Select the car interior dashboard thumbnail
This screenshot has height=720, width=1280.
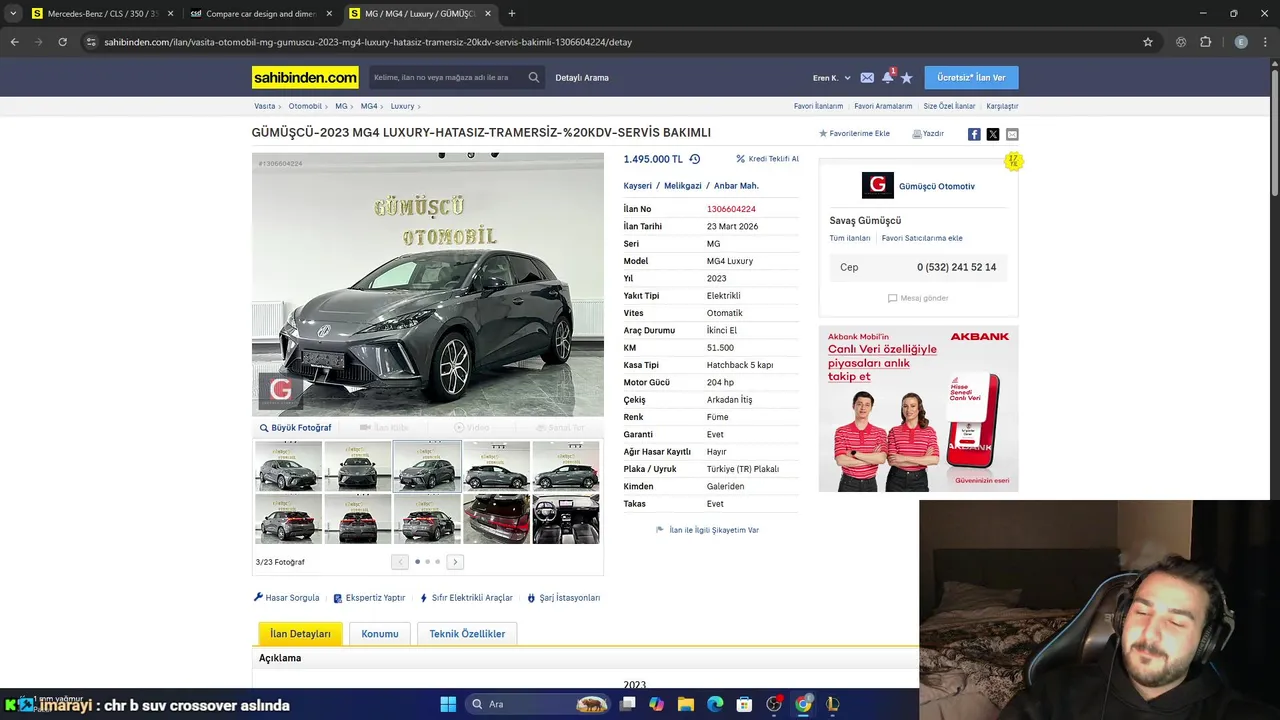coord(566,518)
